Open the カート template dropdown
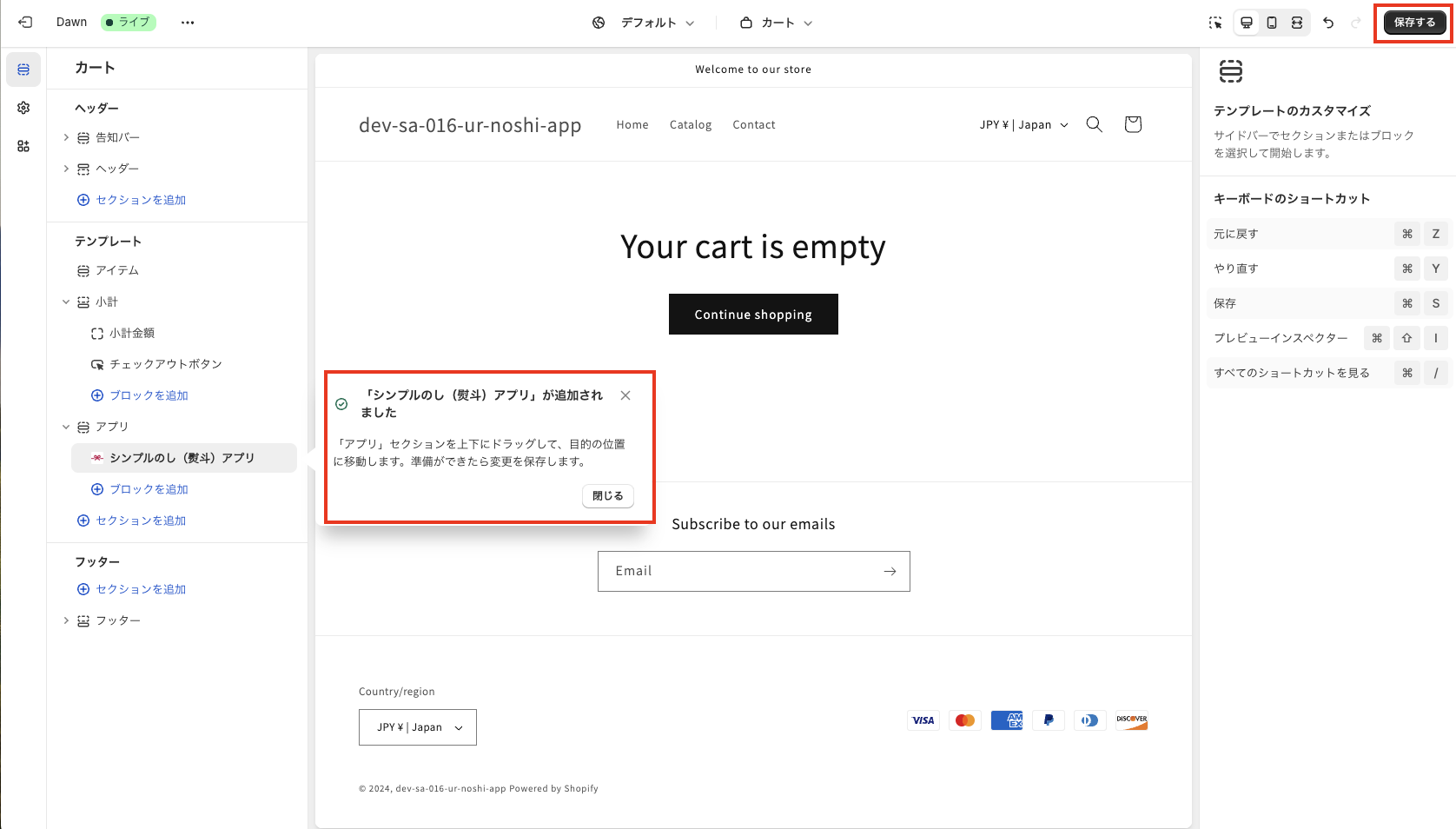This screenshot has height=829, width=1456. tap(776, 23)
